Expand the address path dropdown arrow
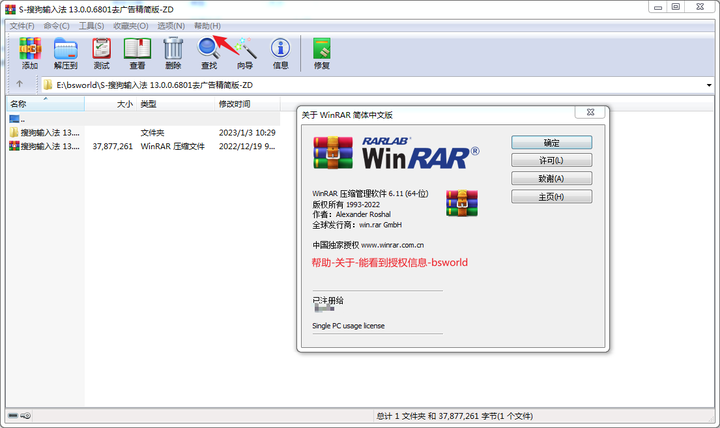The width and height of the screenshot is (720, 428). coord(709,85)
